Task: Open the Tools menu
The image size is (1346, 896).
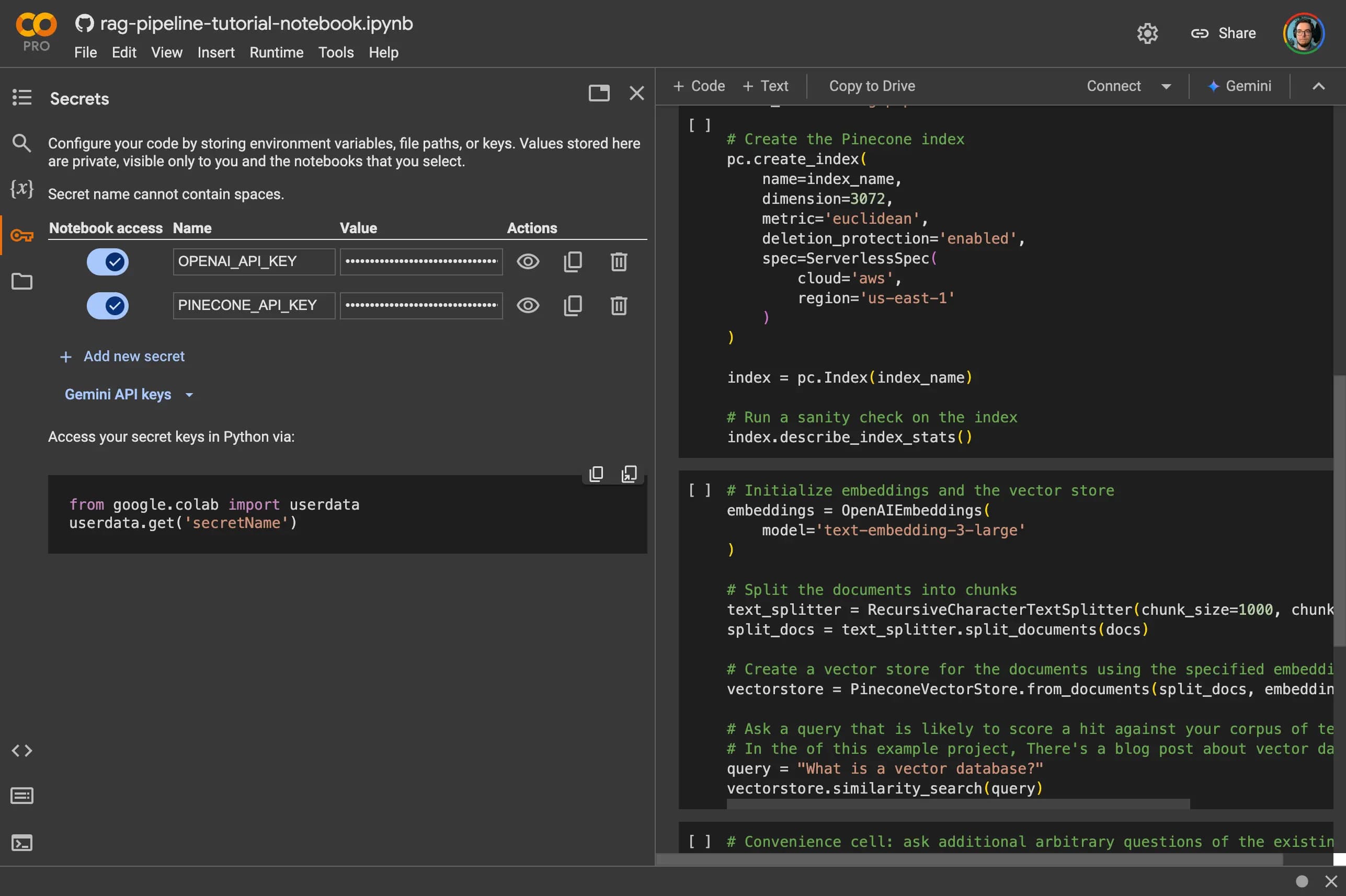Action: click(336, 53)
